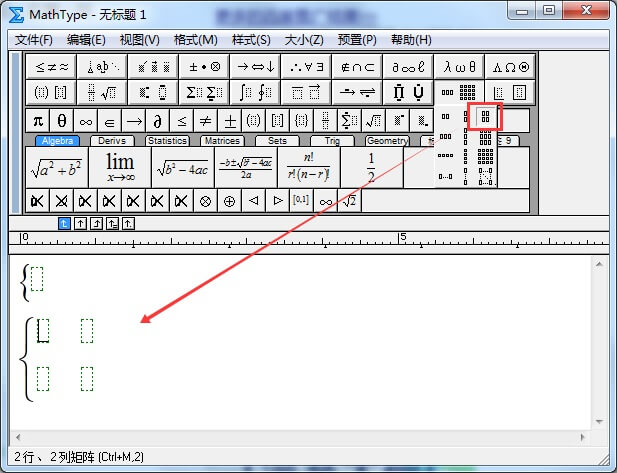Open the 样式(S) menu
This screenshot has height=473, width=617.
click(251, 40)
